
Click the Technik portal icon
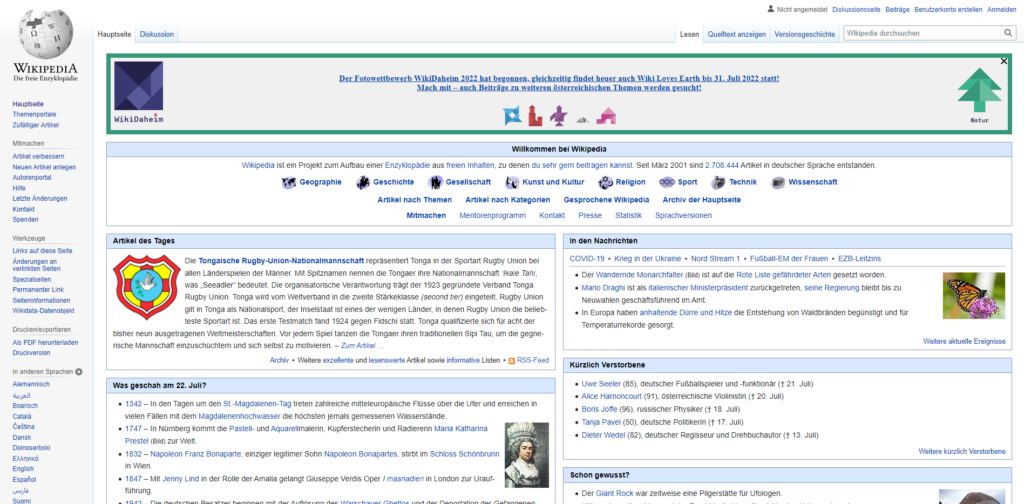718,183
